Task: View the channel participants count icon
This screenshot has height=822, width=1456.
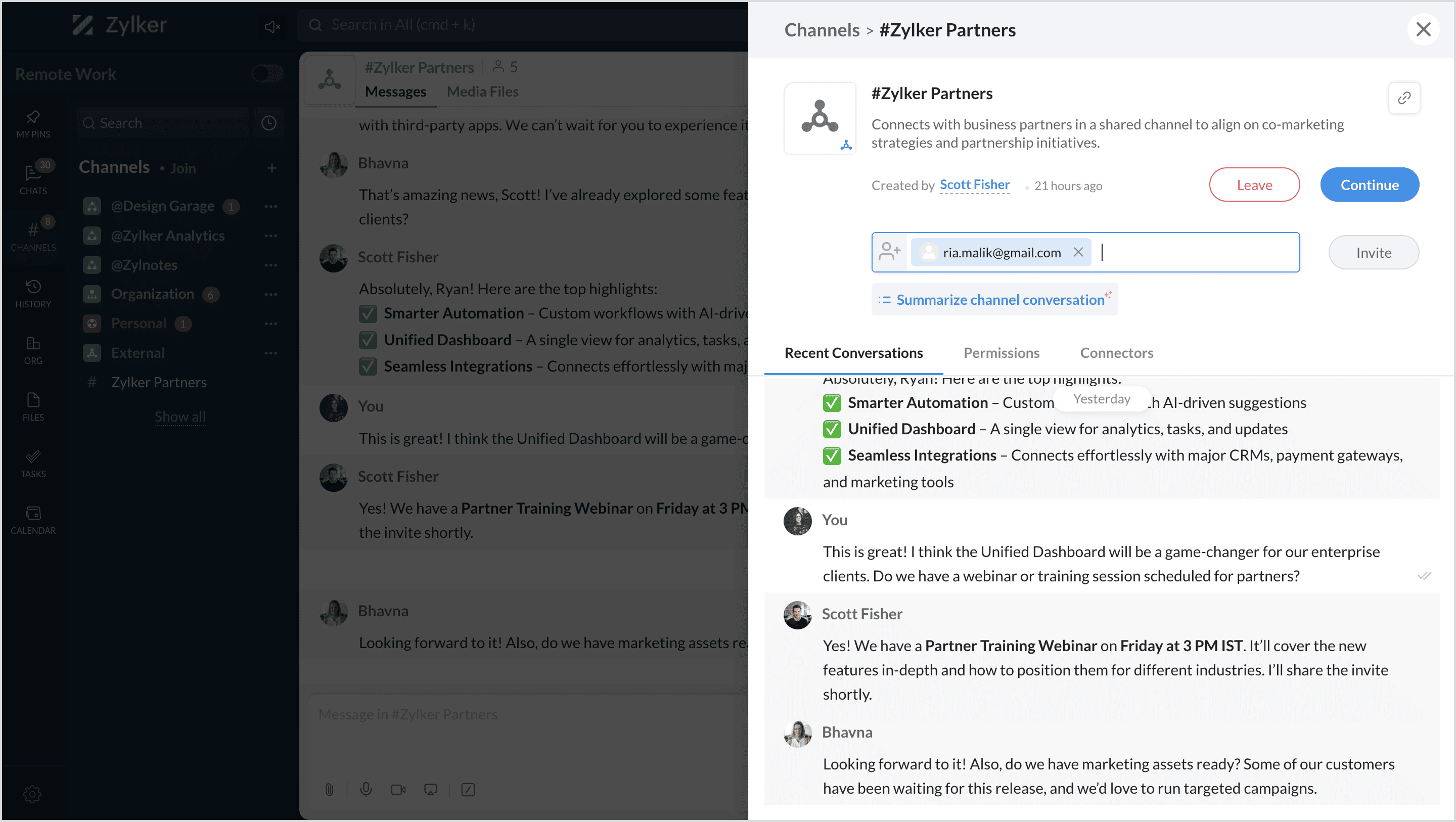Action: (504, 67)
